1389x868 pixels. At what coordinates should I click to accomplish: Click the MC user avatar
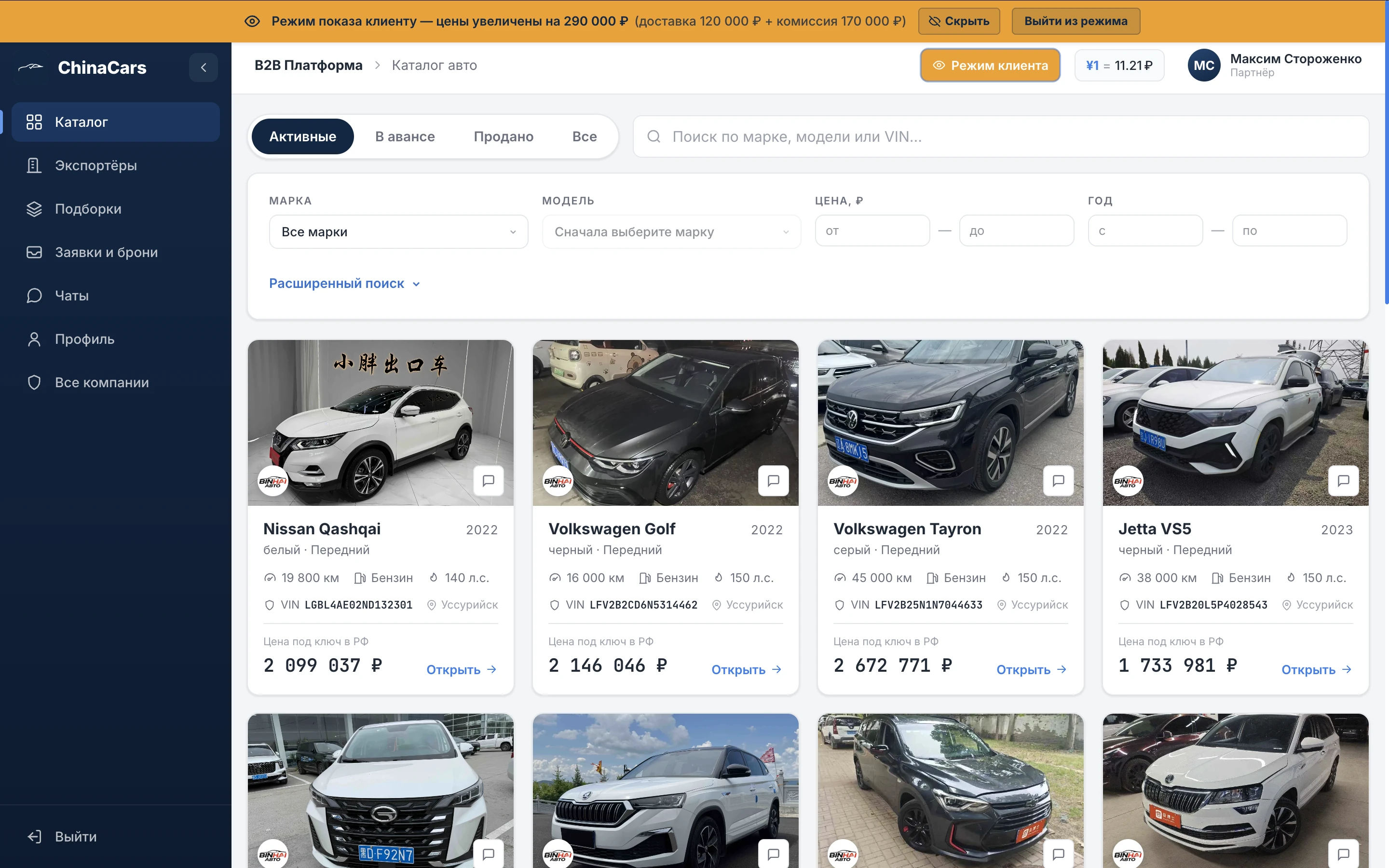click(x=1204, y=66)
